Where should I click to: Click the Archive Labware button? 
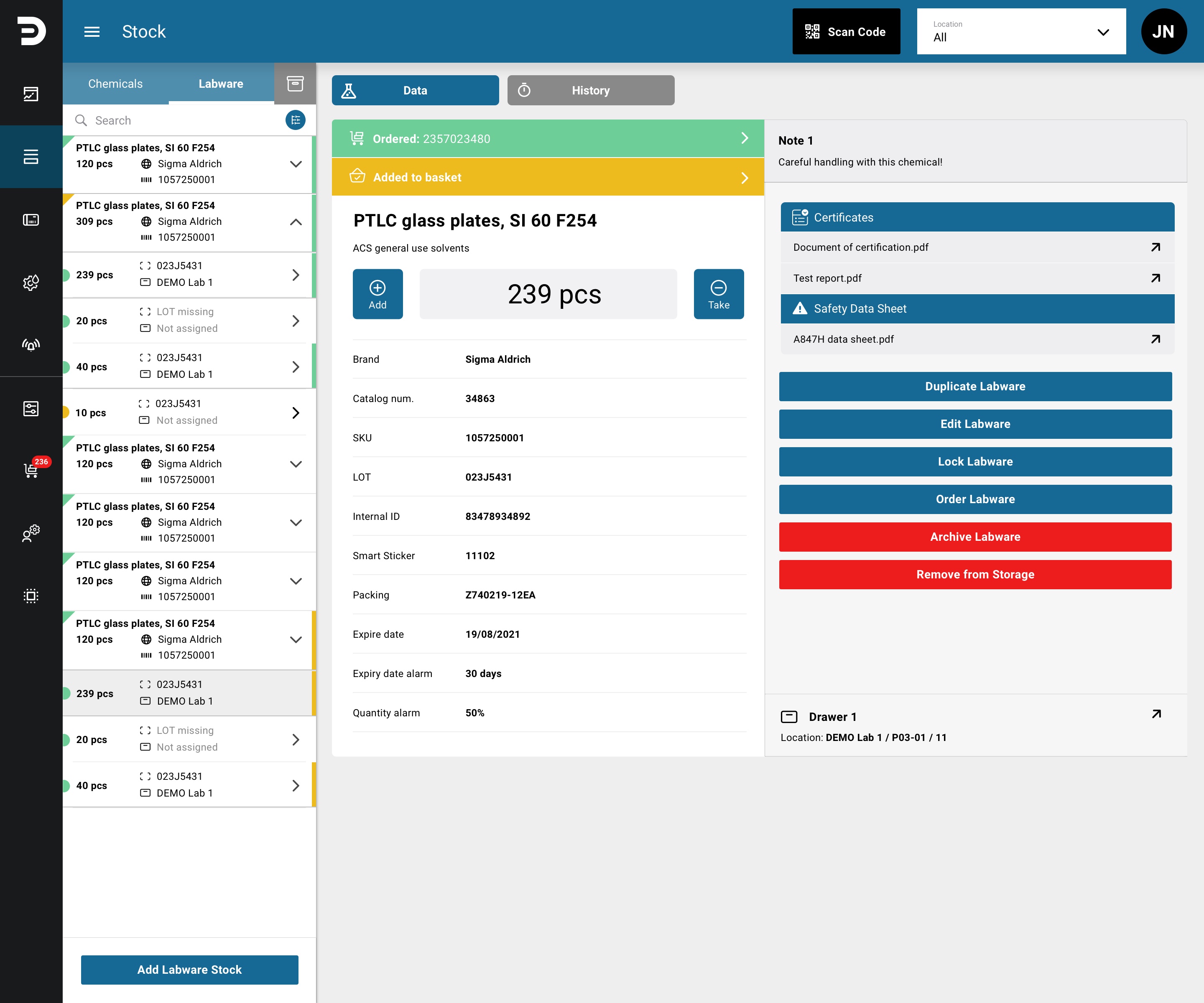(x=974, y=537)
